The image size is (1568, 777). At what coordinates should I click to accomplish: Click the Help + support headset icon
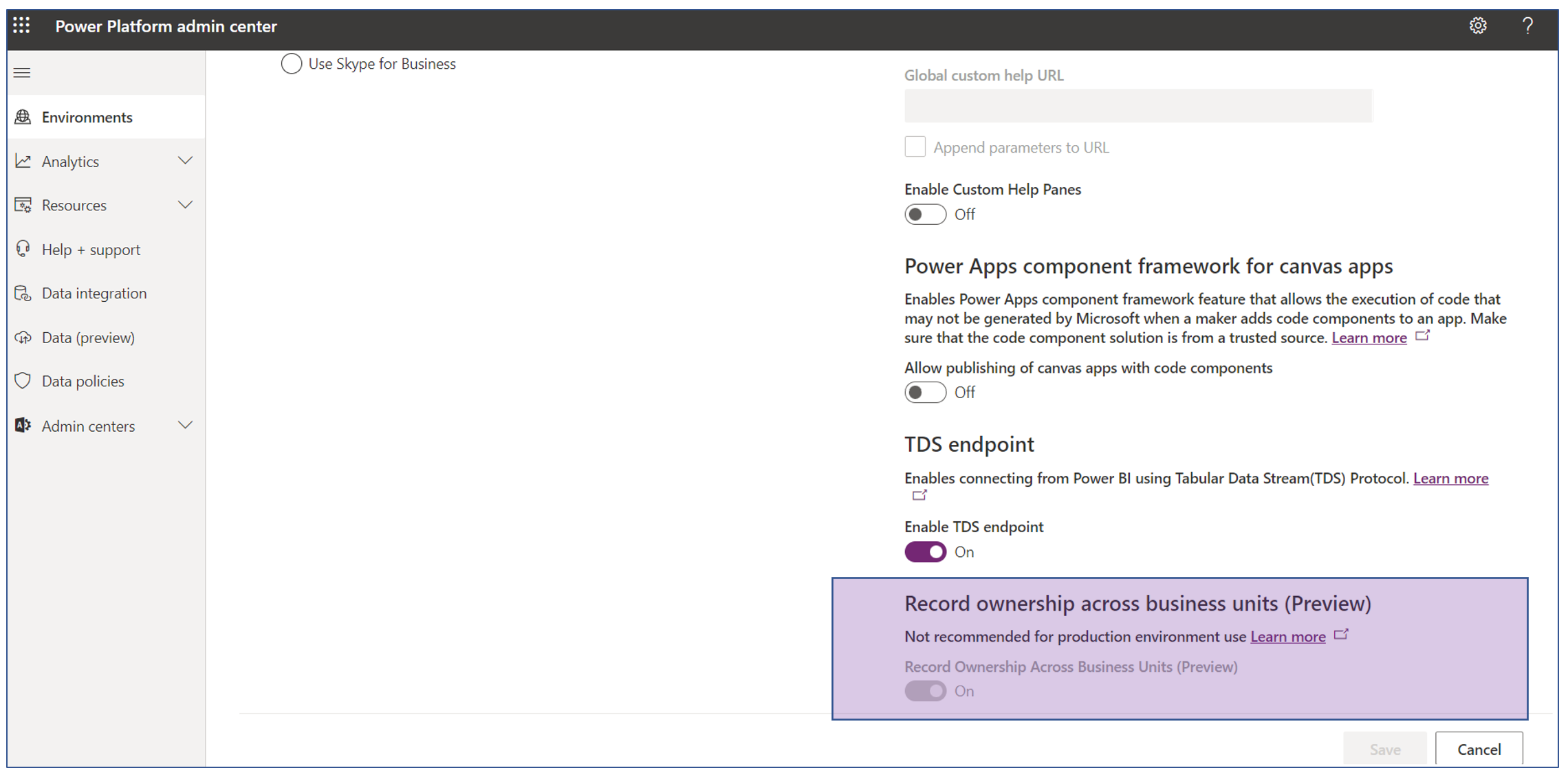[x=23, y=249]
